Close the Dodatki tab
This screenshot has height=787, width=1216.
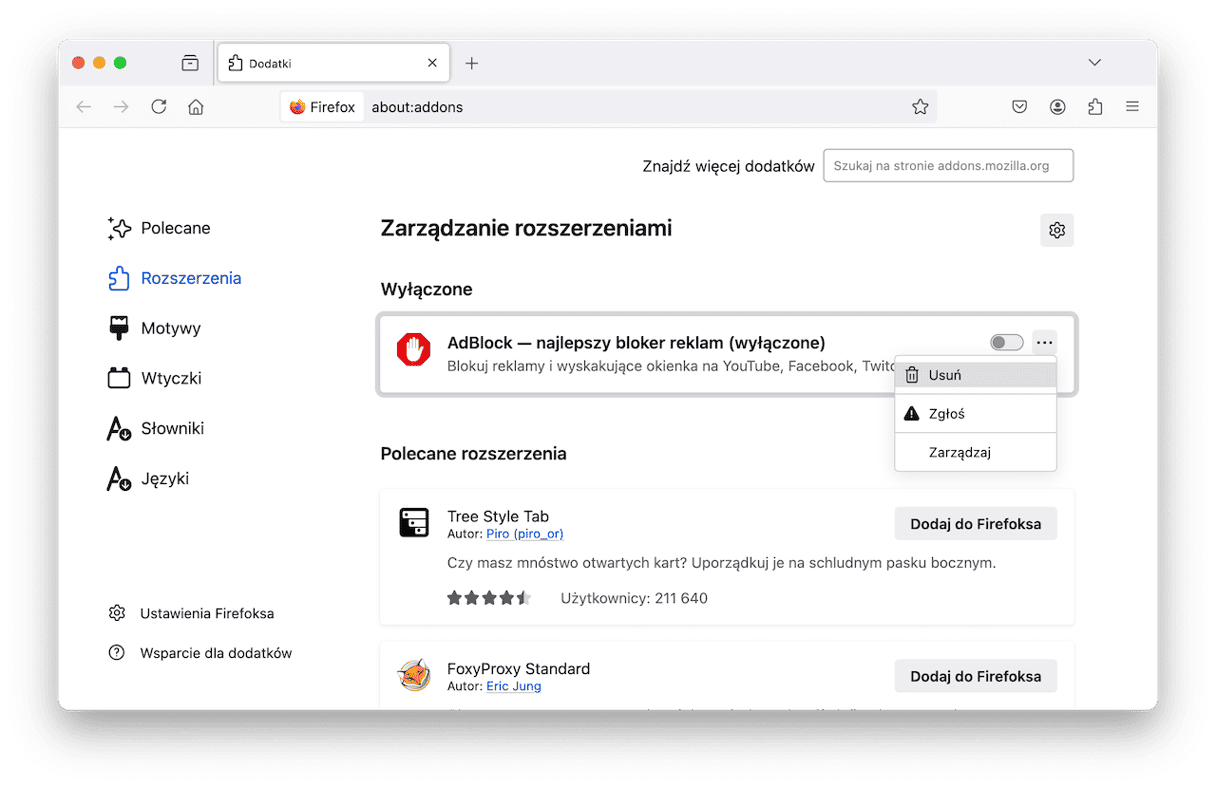coord(432,63)
